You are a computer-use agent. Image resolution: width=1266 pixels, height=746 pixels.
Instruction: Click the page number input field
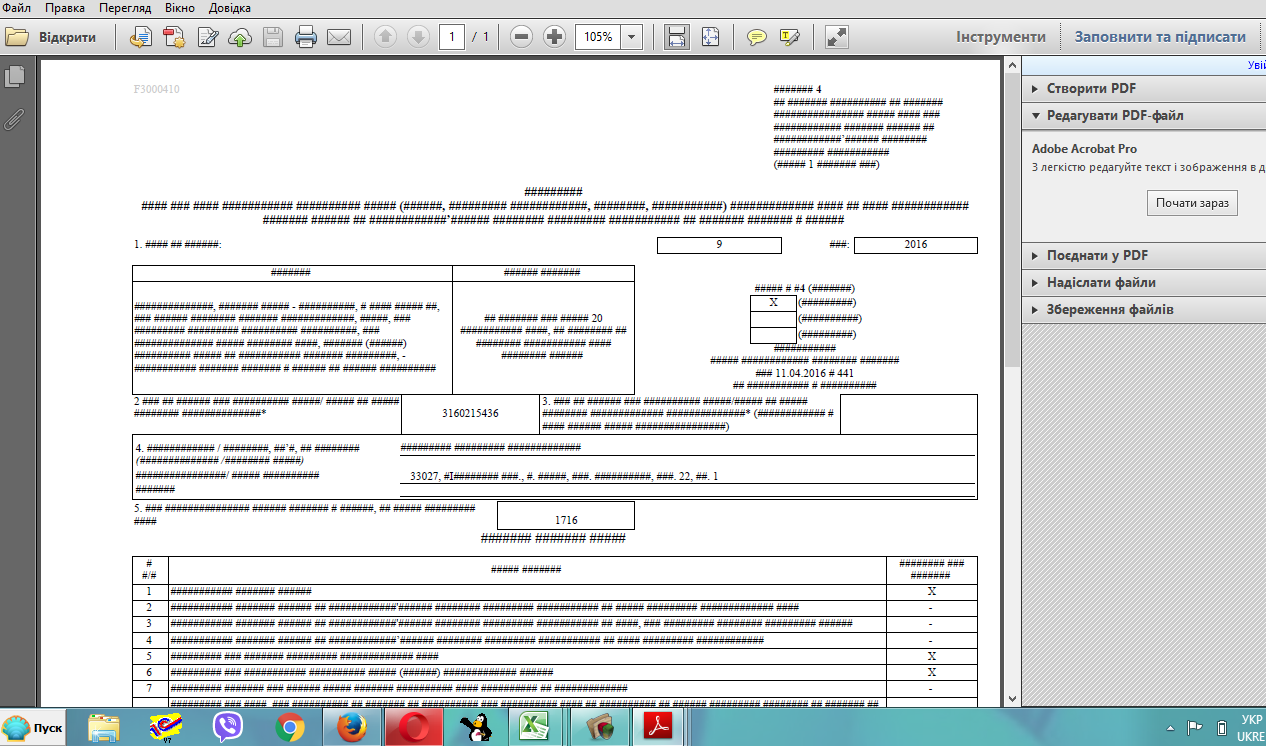pos(452,37)
